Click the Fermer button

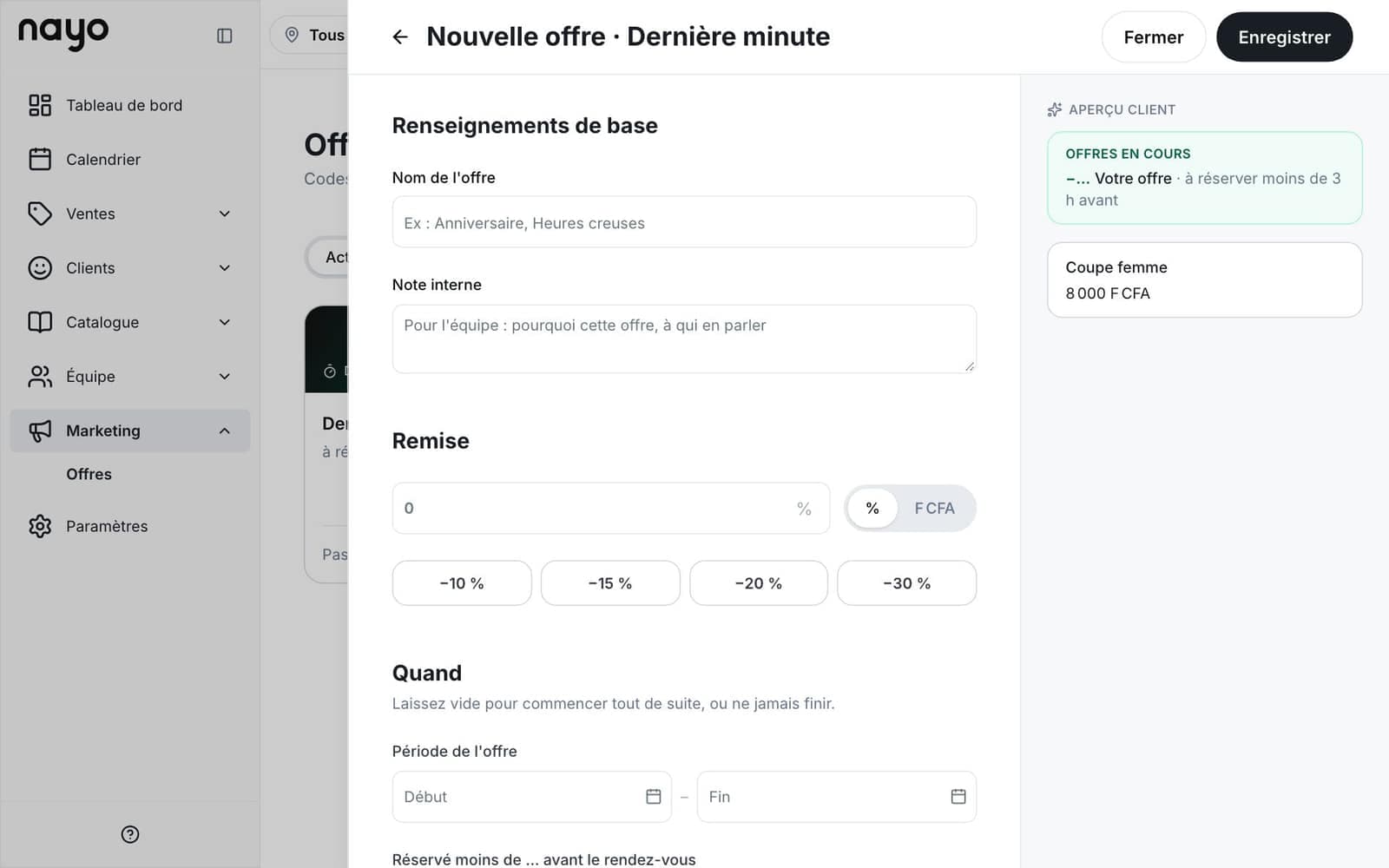coord(1153,37)
